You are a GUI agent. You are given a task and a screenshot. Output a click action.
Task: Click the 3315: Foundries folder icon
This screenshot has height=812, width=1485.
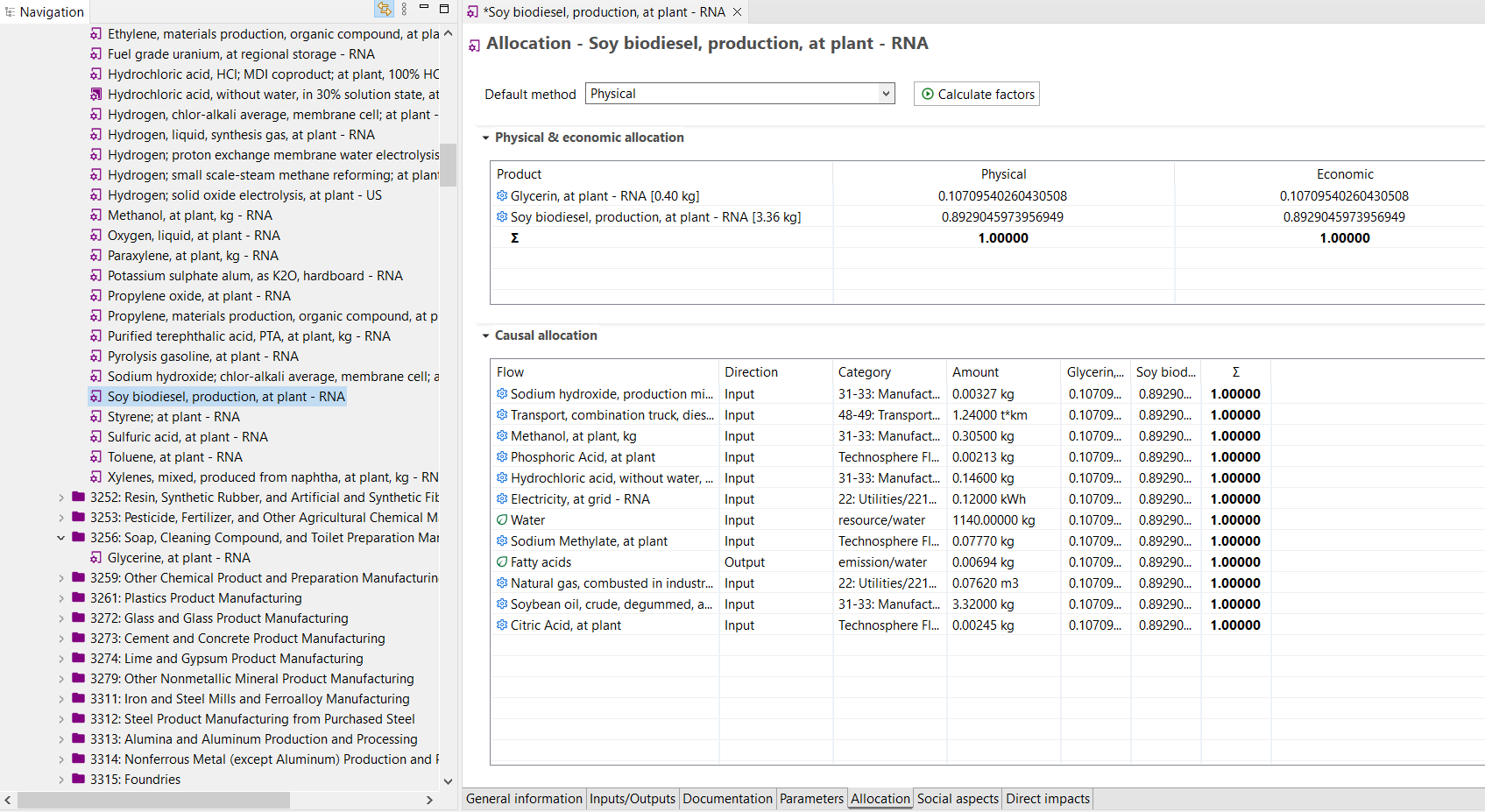click(79, 780)
